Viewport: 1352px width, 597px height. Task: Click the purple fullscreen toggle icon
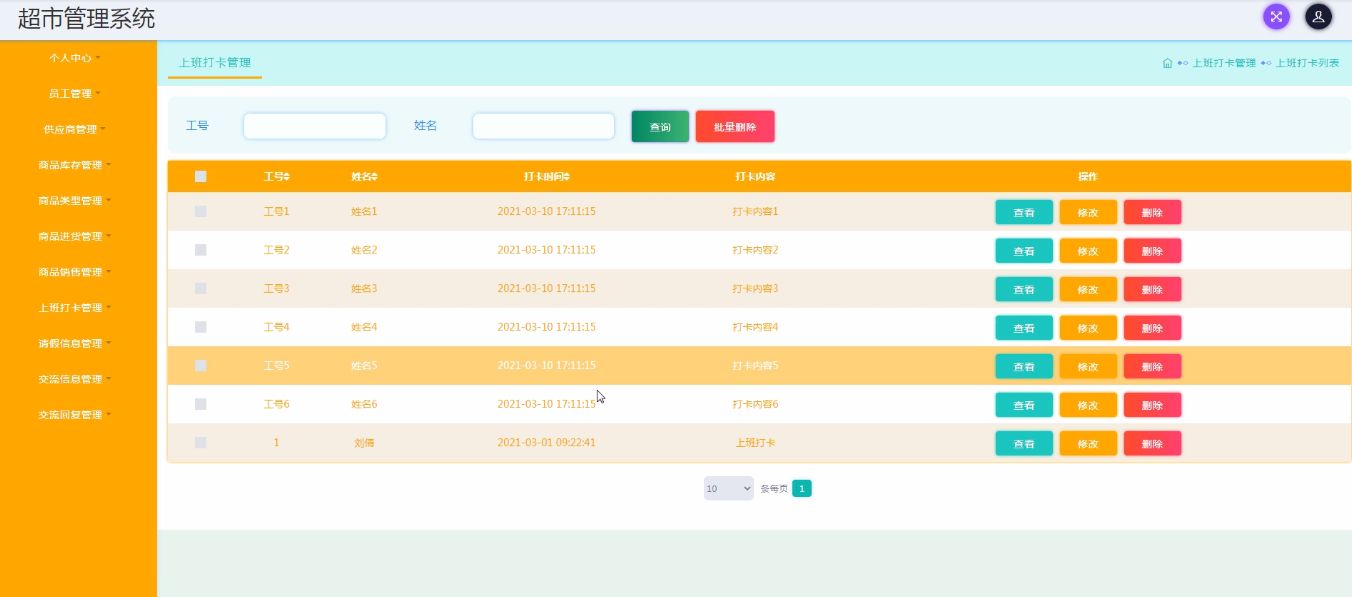1276,17
